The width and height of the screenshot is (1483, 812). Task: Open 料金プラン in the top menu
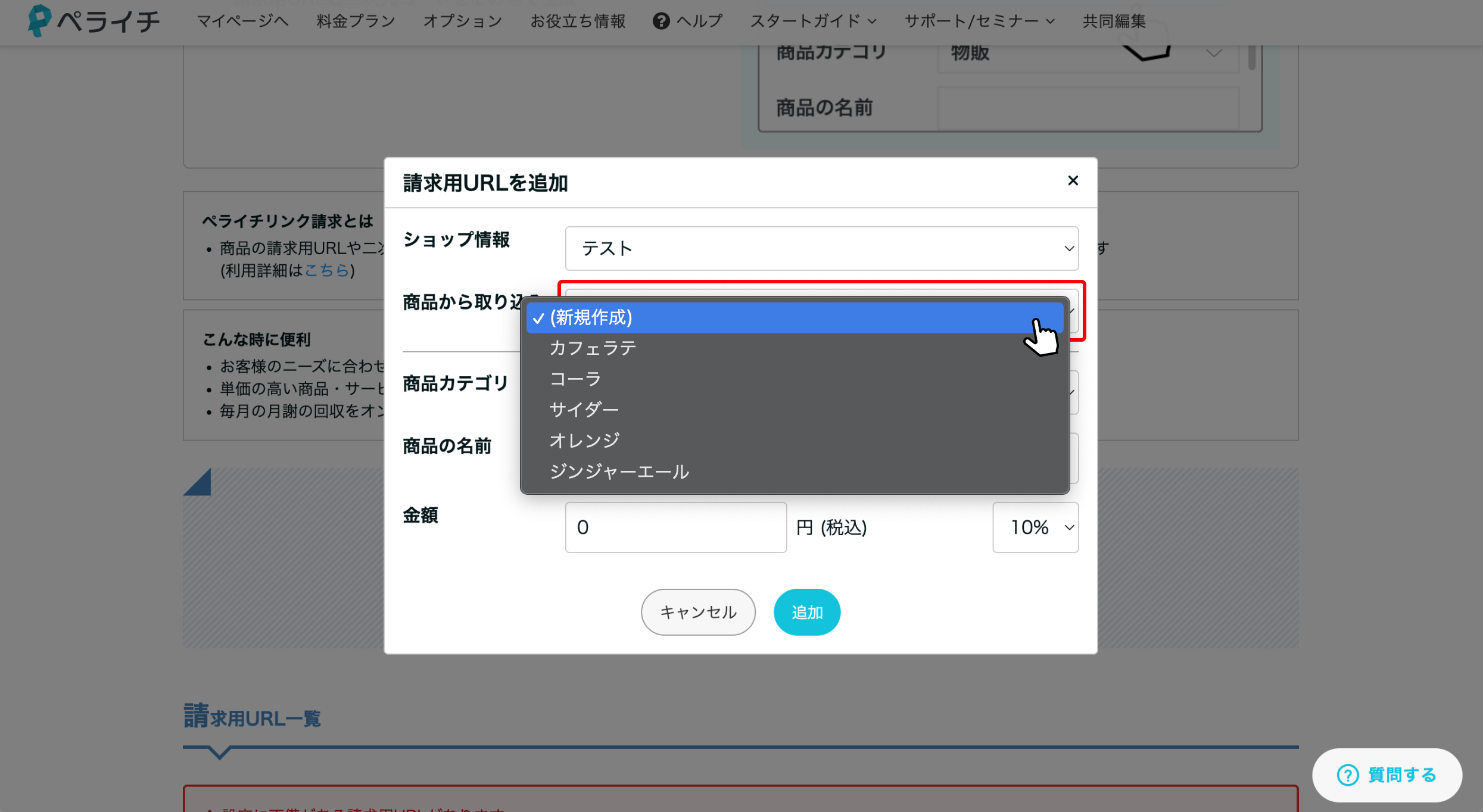point(356,21)
